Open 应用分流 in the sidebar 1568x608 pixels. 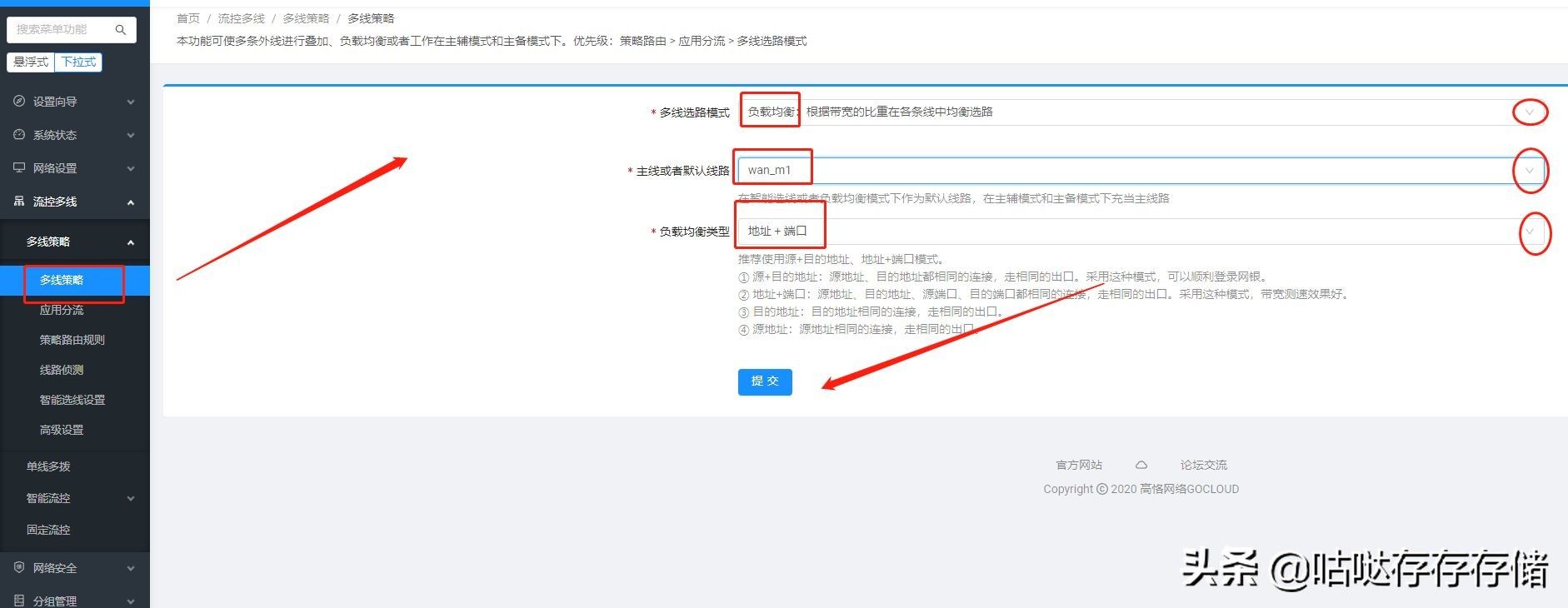(x=62, y=310)
